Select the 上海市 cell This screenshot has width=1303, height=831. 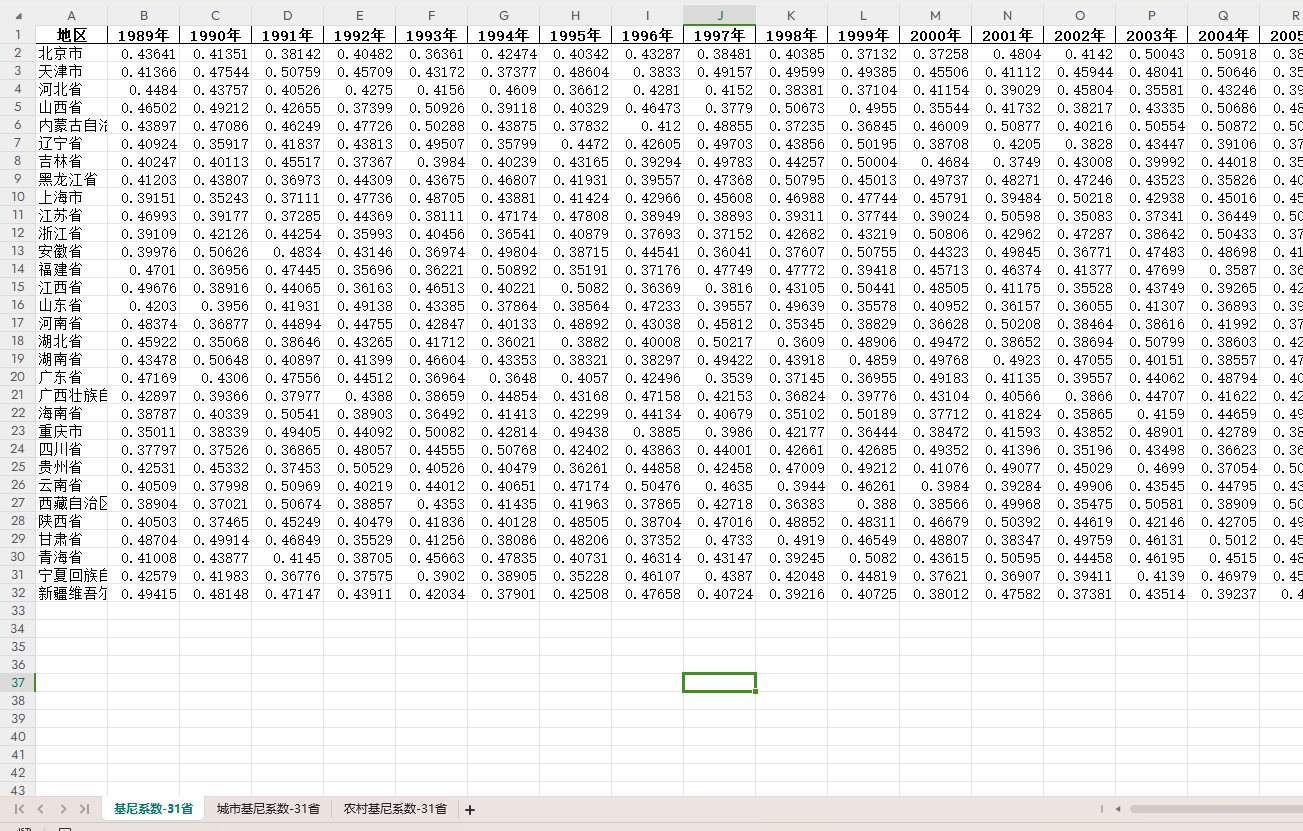tap(71, 196)
